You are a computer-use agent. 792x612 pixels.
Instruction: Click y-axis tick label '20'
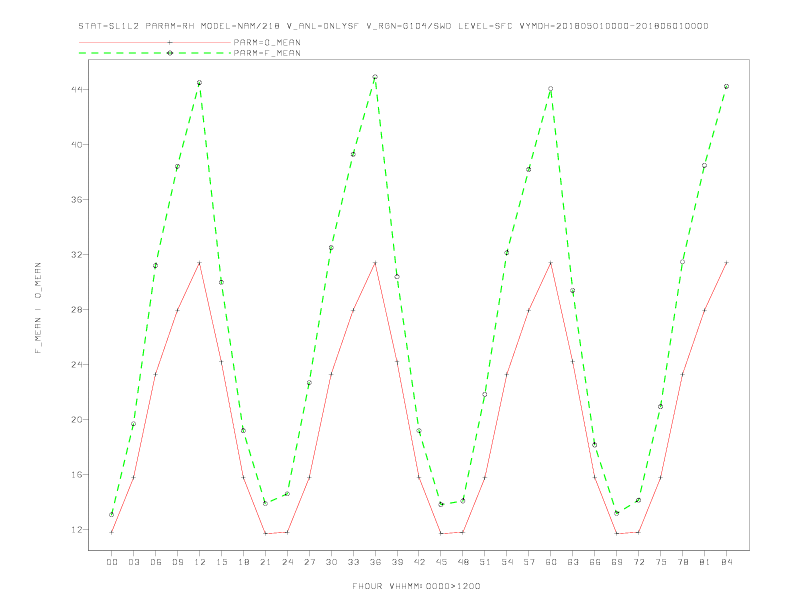coord(77,420)
